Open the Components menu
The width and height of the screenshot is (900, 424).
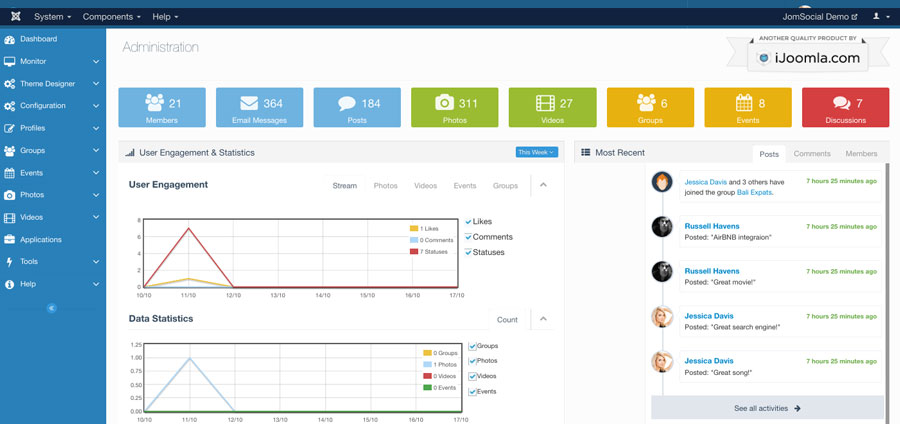click(111, 17)
